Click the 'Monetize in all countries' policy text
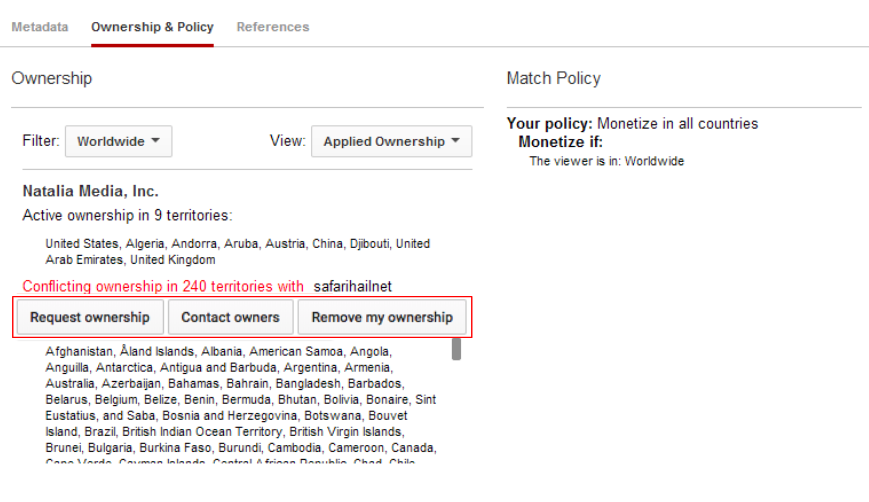869x502 pixels. click(677, 124)
